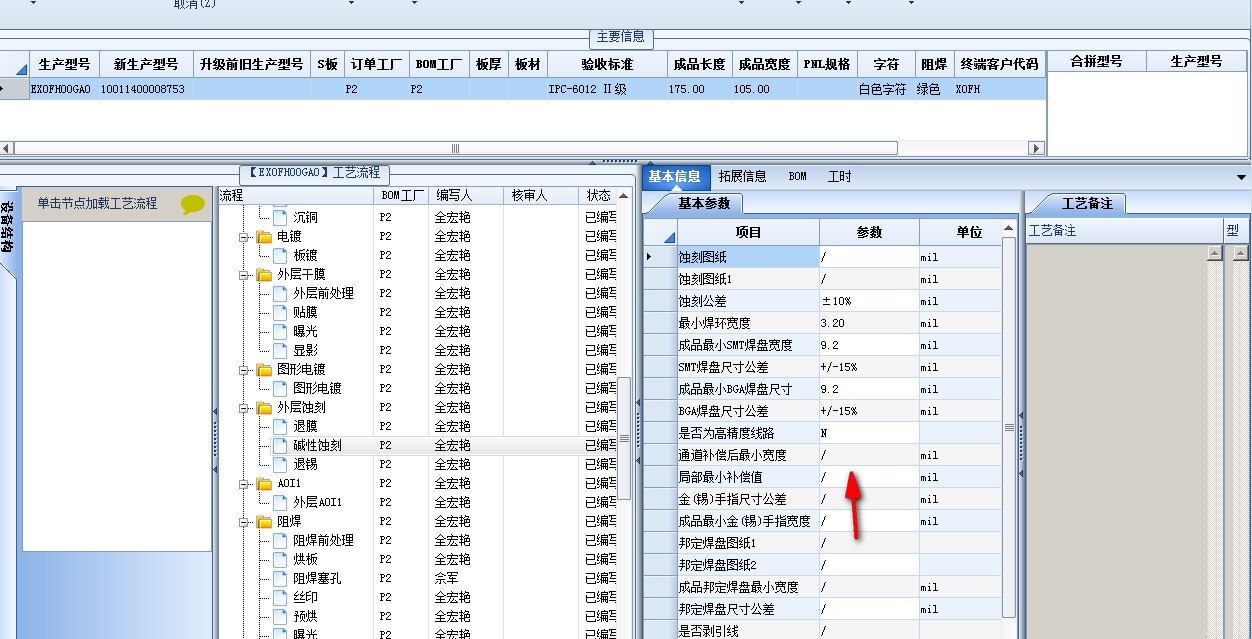Screen dimensions: 1252x639
Task: Click the AOI1 folder icon
Action: 264,484
